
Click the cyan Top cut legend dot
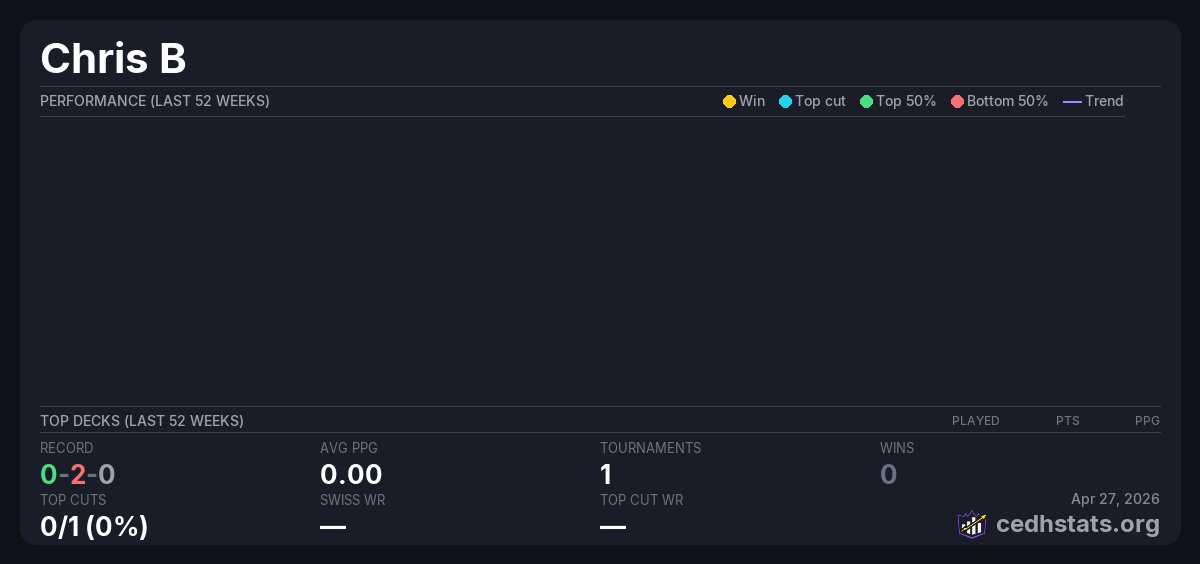tap(785, 101)
